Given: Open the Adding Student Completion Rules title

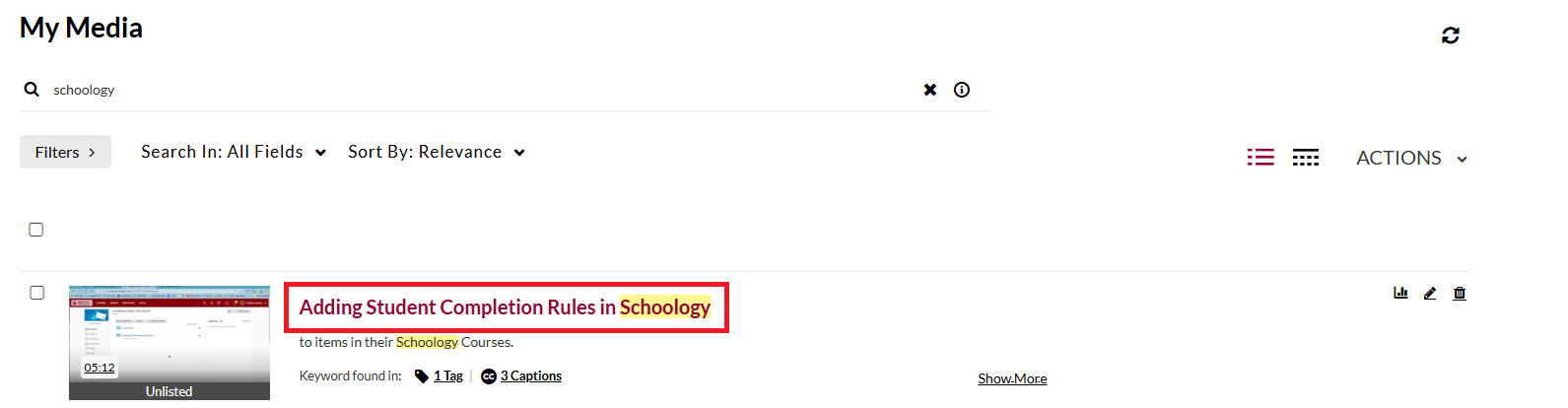Looking at the screenshot, I should click(x=505, y=307).
